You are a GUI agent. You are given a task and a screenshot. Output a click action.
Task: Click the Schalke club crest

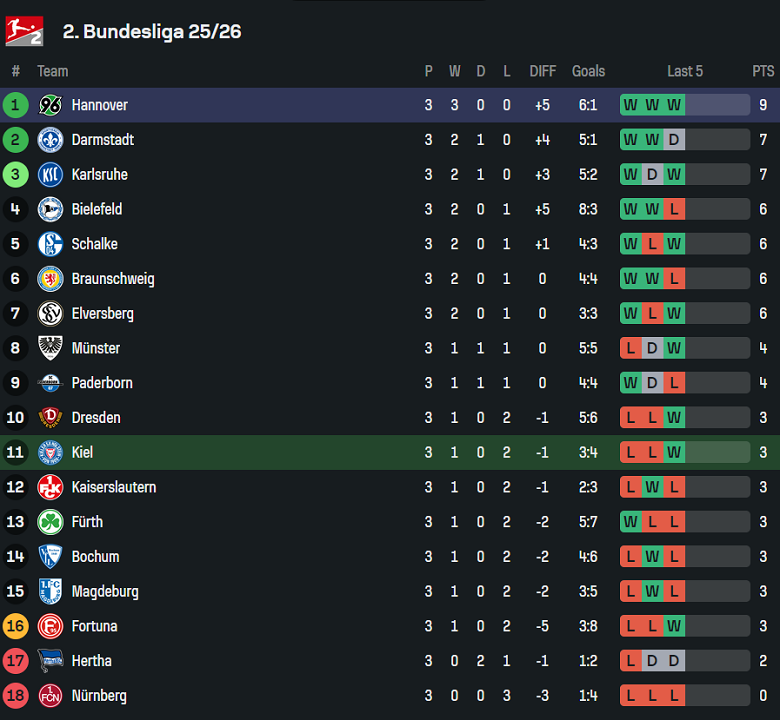tap(50, 244)
